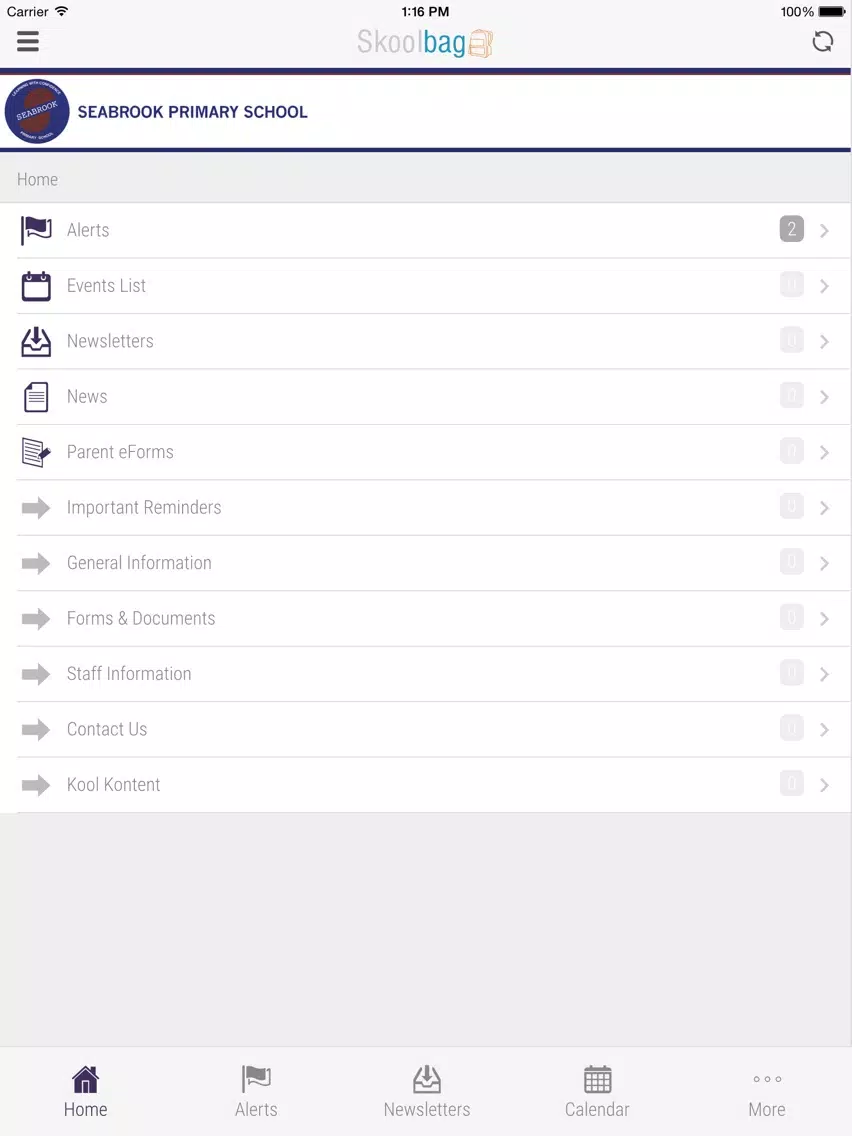Click the Alerts unread badge showing 2

(x=791, y=230)
